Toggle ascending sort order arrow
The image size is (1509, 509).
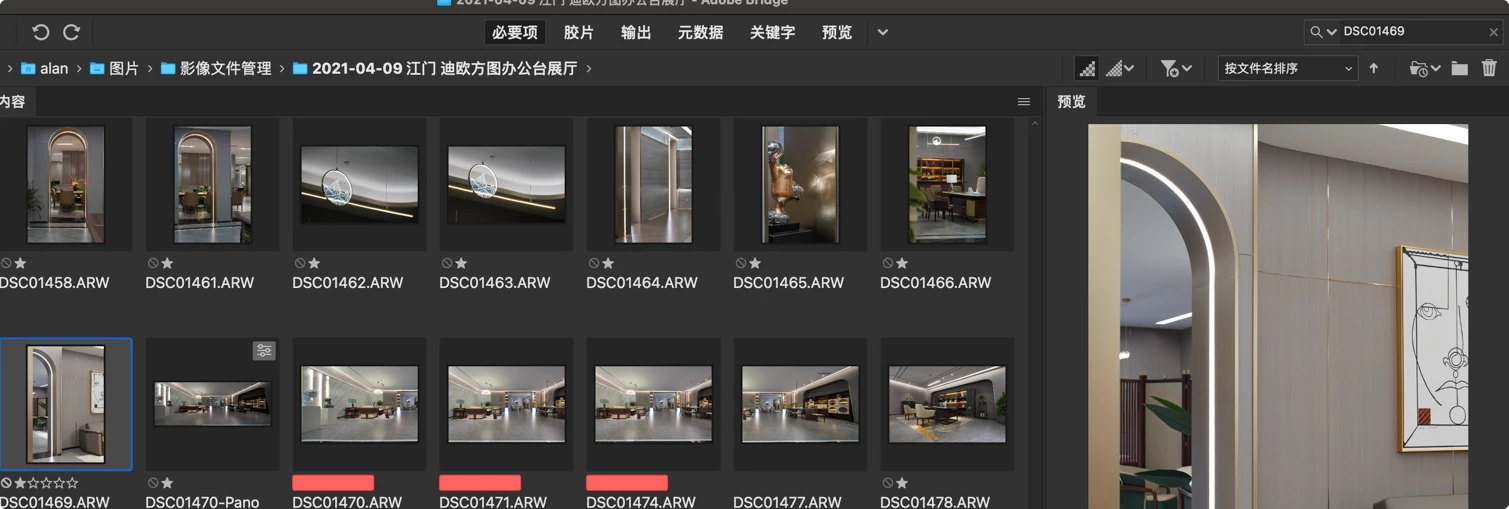1374,68
